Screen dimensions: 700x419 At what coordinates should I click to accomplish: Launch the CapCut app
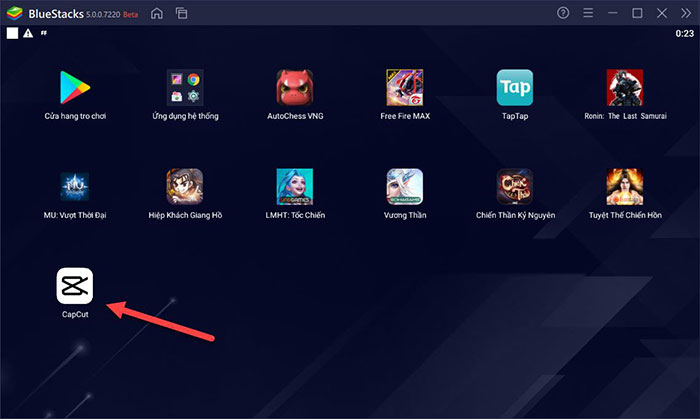(75, 286)
